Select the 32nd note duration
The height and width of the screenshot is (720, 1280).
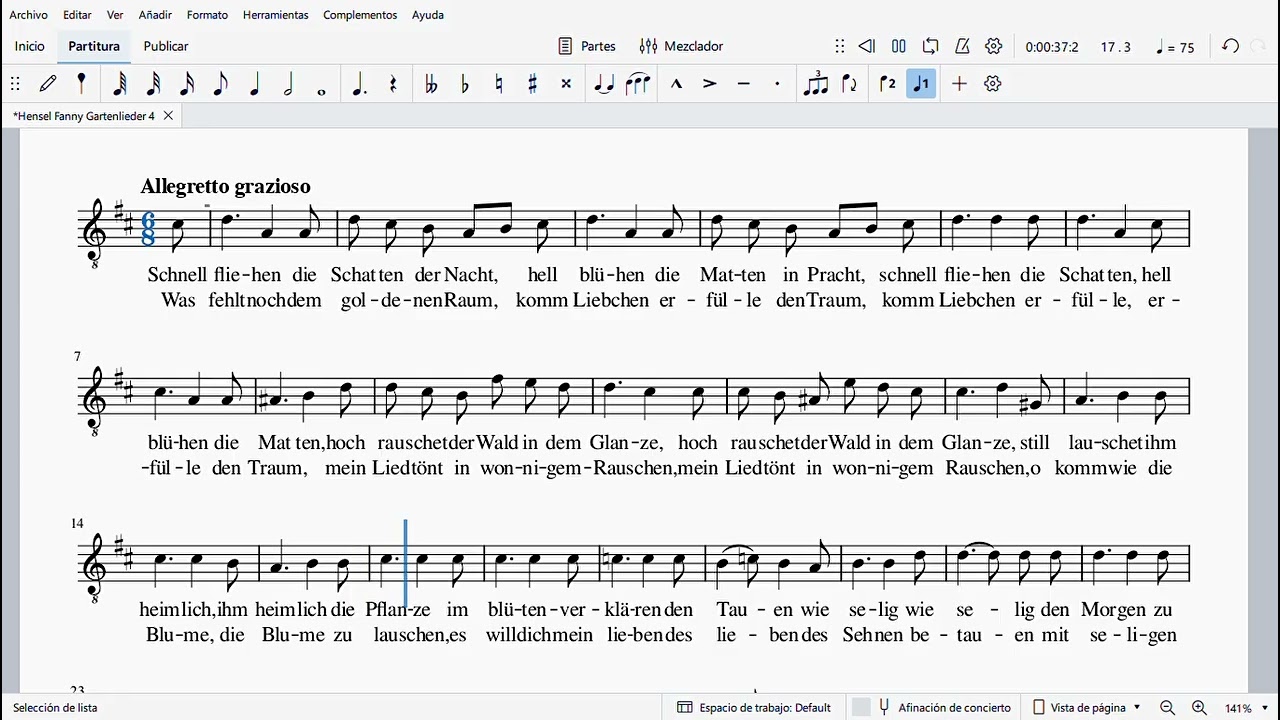pyautogui.click(x=153, y=84)
